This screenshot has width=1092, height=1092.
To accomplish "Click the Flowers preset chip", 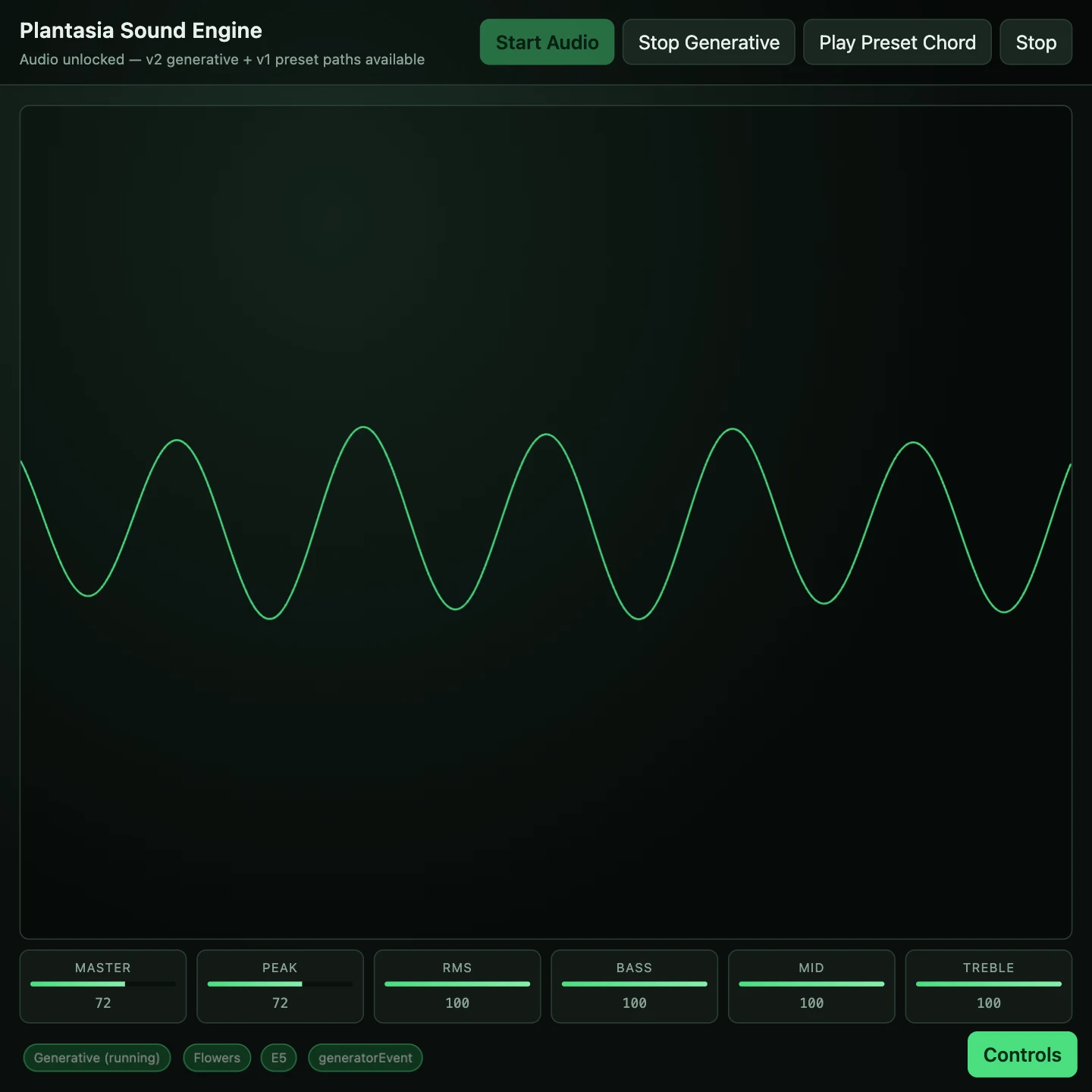I will 217,1058.
